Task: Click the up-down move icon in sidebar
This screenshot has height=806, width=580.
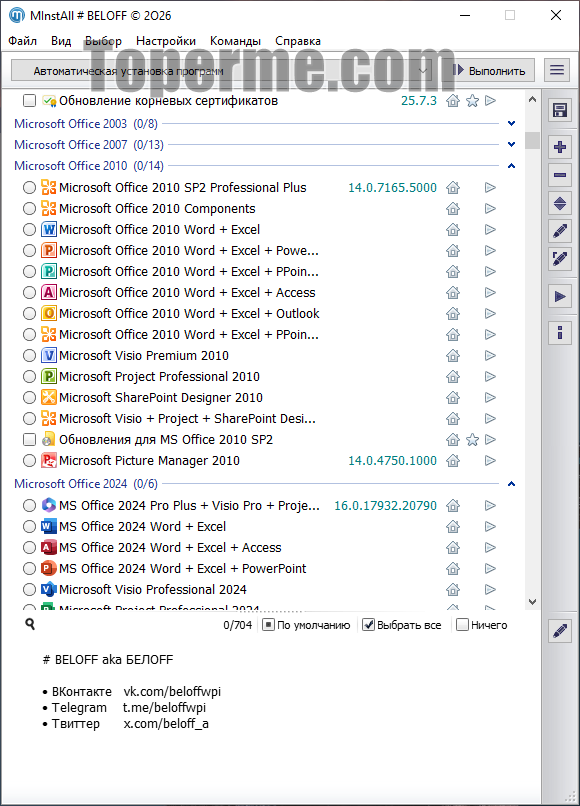Action: (559, 204)
